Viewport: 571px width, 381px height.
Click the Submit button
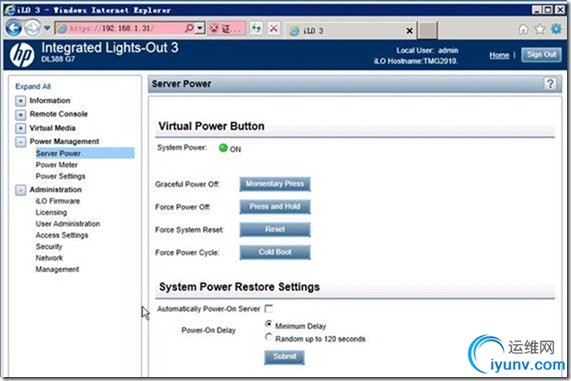(x=284, y=357)
